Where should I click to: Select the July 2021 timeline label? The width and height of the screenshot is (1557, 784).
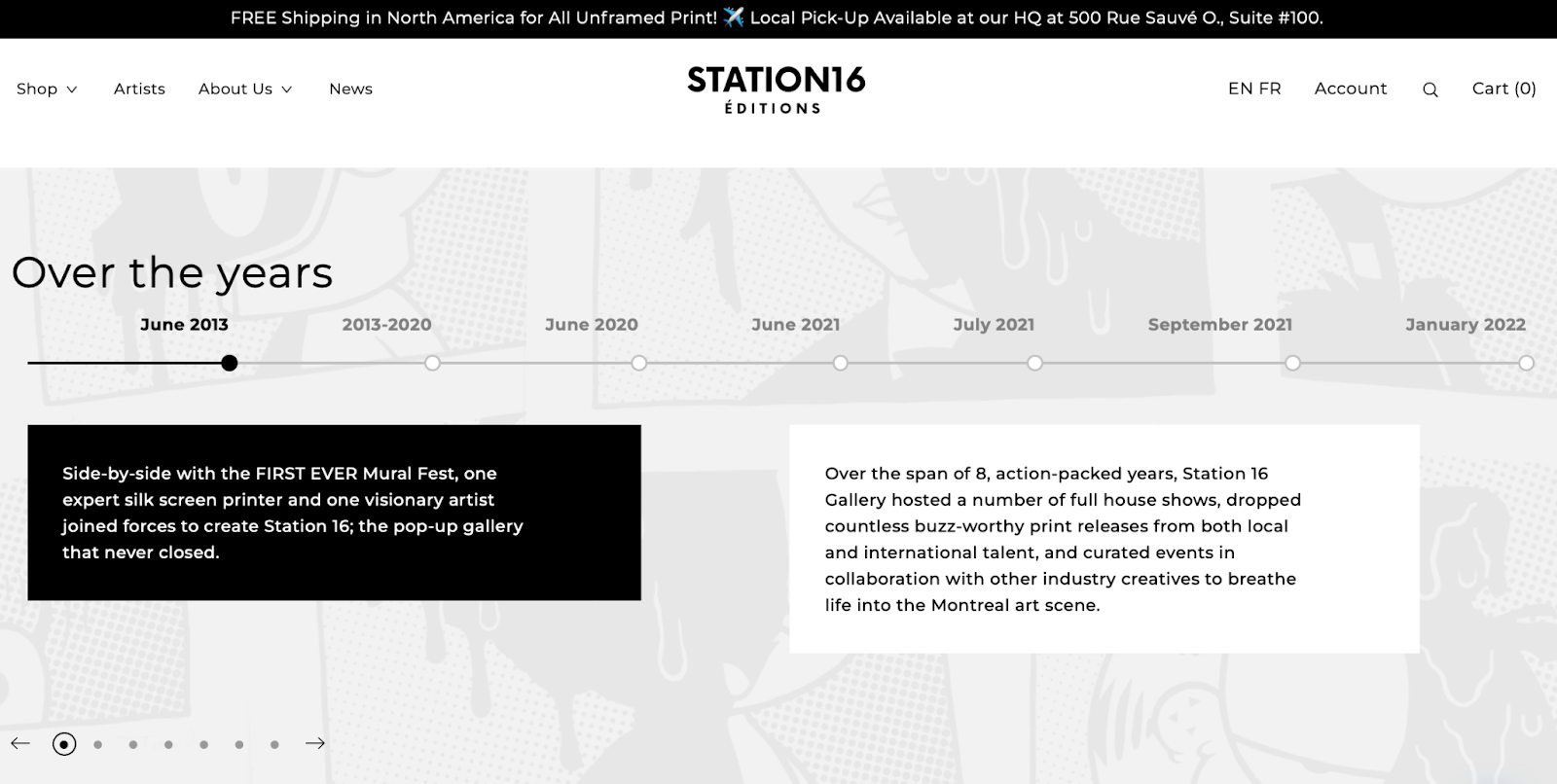994,325
